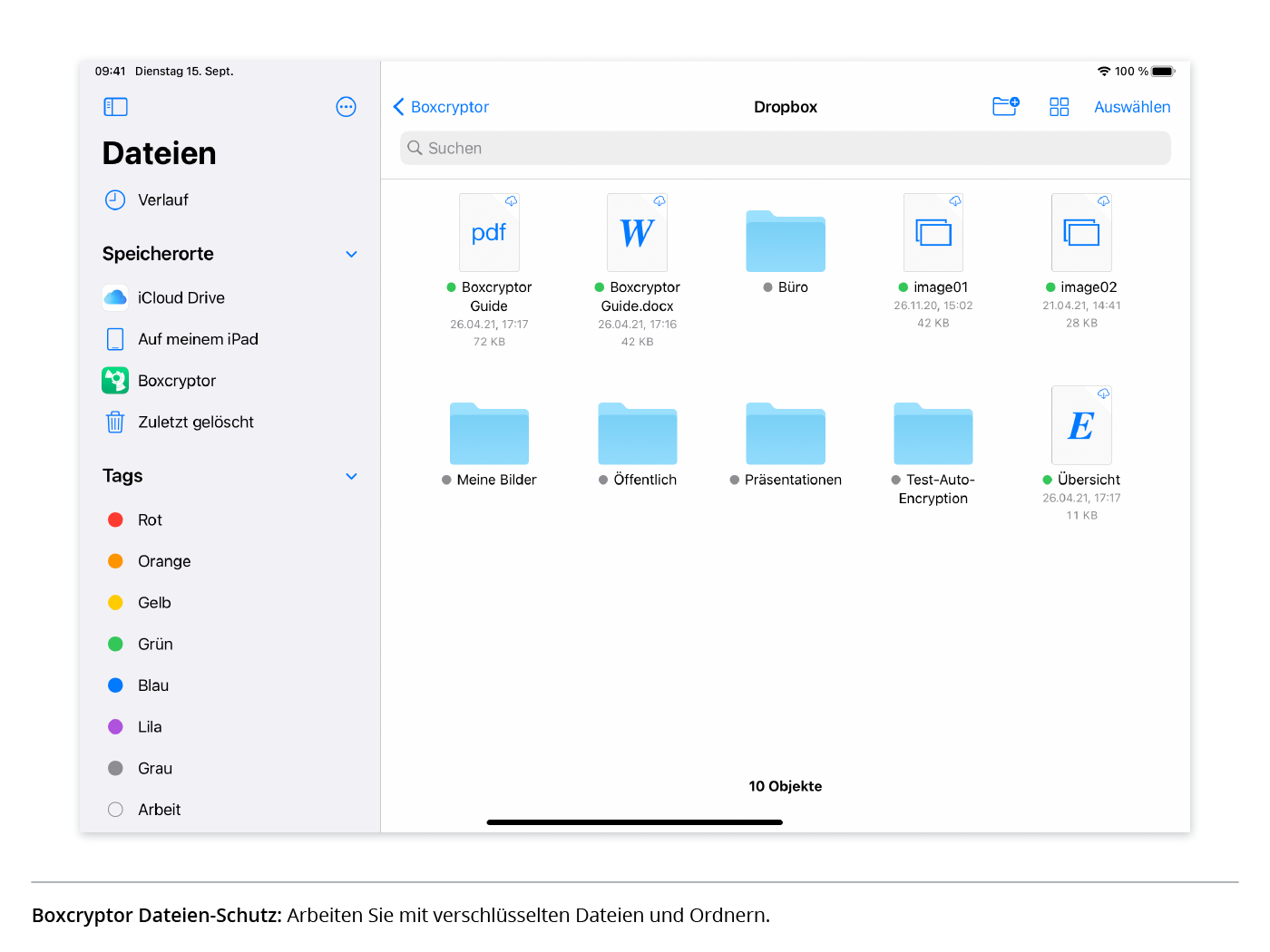Switch to grid view icon
This screenshot has height=952, width=1270.
pos(1059,107)
